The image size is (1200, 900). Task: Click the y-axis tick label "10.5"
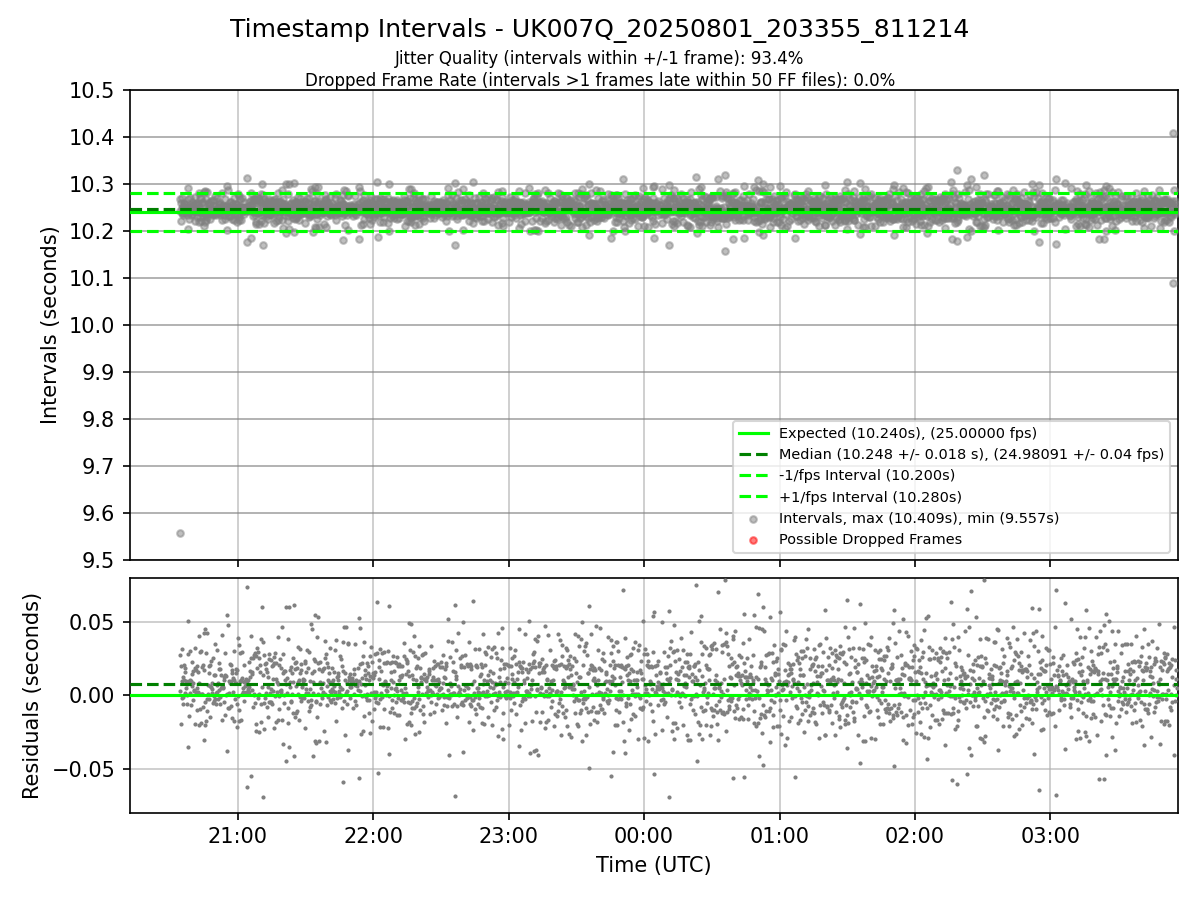pos(90,90)
